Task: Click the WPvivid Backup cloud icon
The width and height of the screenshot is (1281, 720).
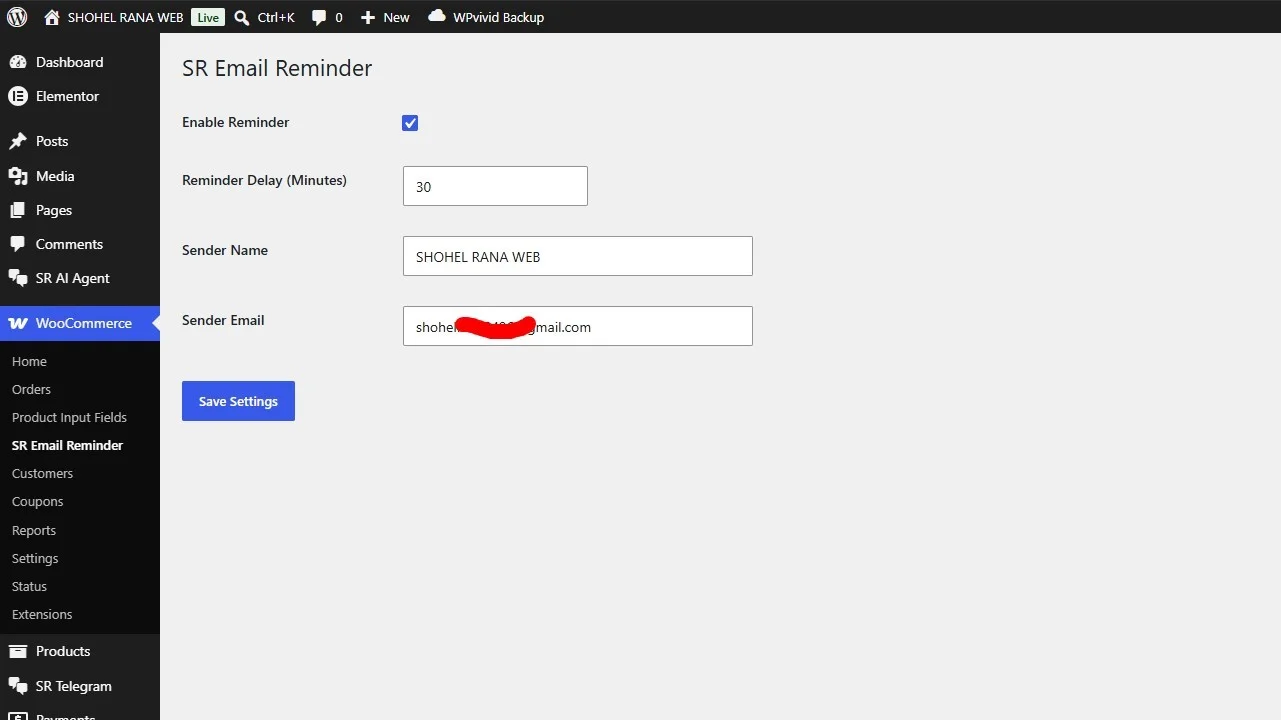Action: [x=437, y=16]
